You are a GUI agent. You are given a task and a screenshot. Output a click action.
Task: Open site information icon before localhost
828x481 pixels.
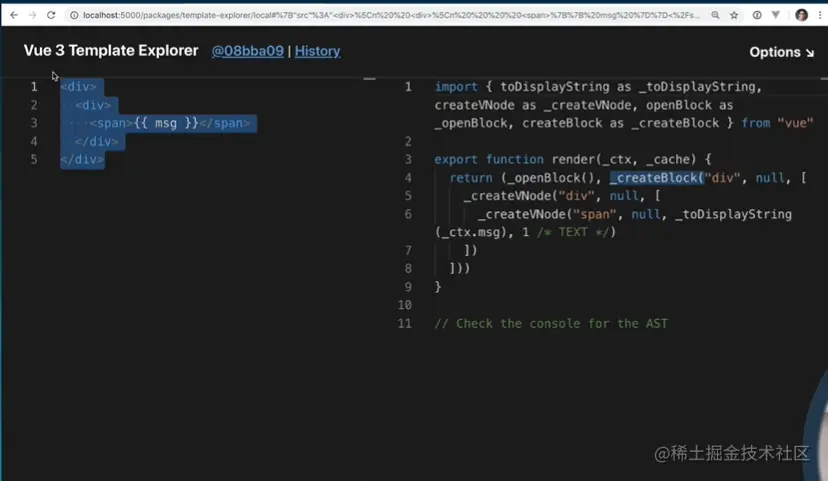coord(74,15)
